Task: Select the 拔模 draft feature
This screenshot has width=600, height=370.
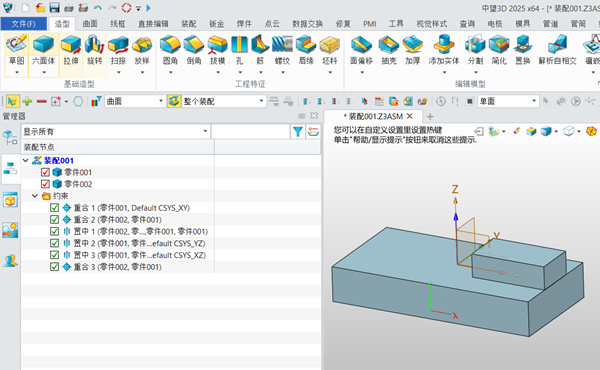Action: coord(217,50)
